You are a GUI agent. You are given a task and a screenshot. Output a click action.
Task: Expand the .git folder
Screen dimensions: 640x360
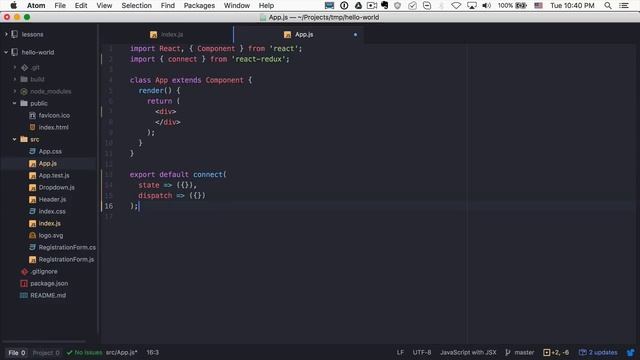pyautogui.click(x=15, y=67)
